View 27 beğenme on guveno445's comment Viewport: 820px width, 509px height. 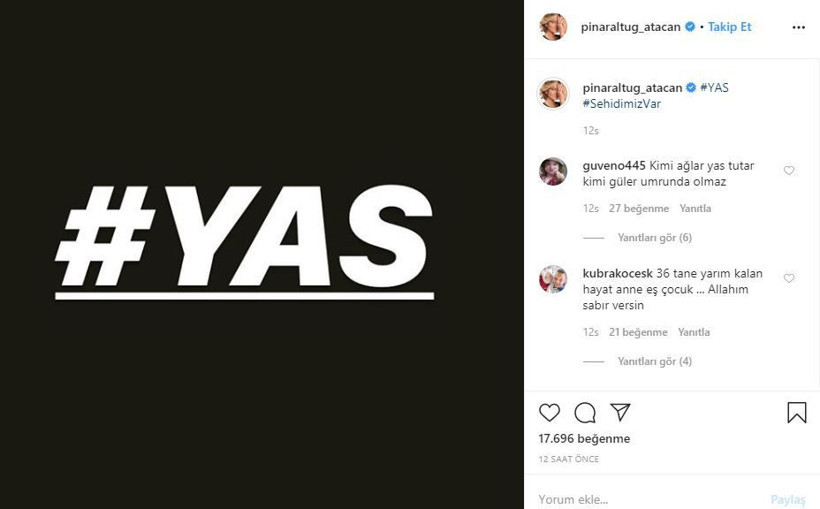pos(639,208)
